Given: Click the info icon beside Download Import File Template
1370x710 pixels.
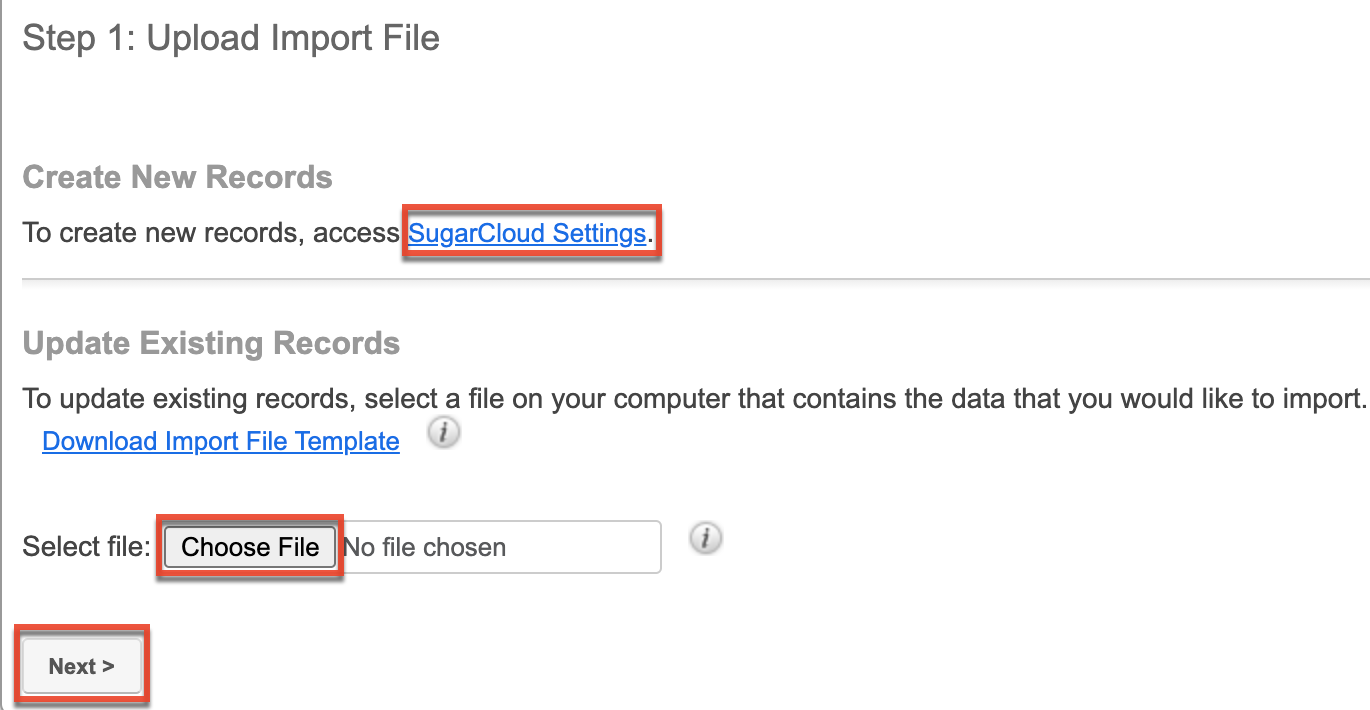Looking at the screenshot, I should [444, 435].
